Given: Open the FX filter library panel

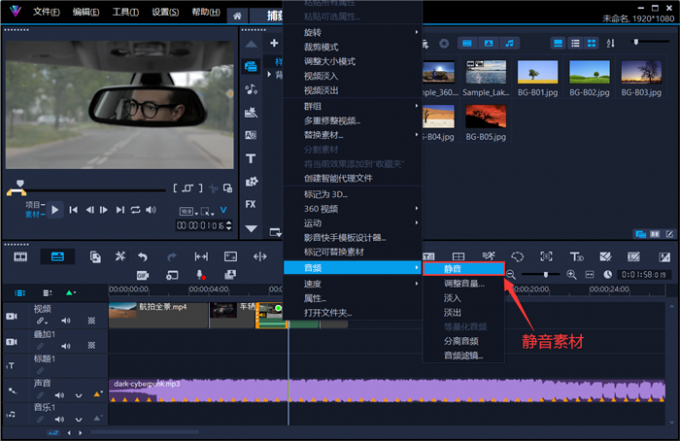Looking at the screenshot, I should click(251, 204).
